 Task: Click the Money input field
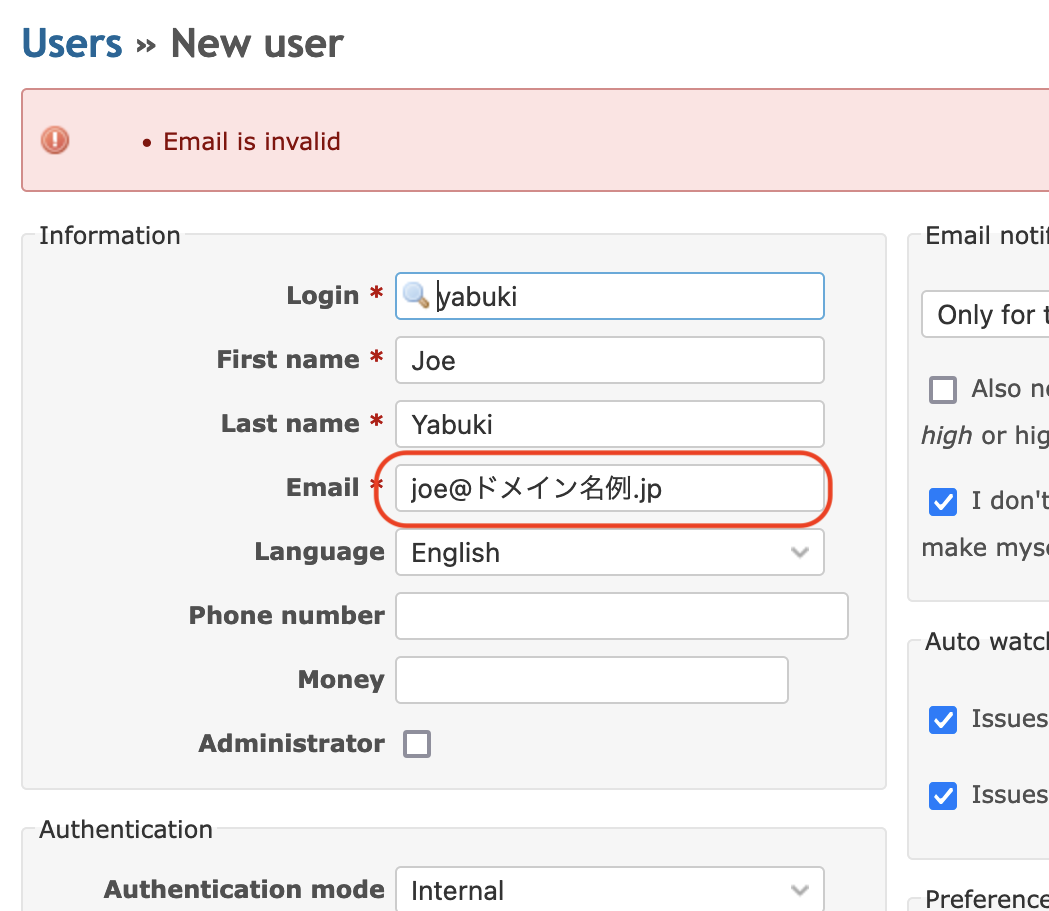point(591,680)
